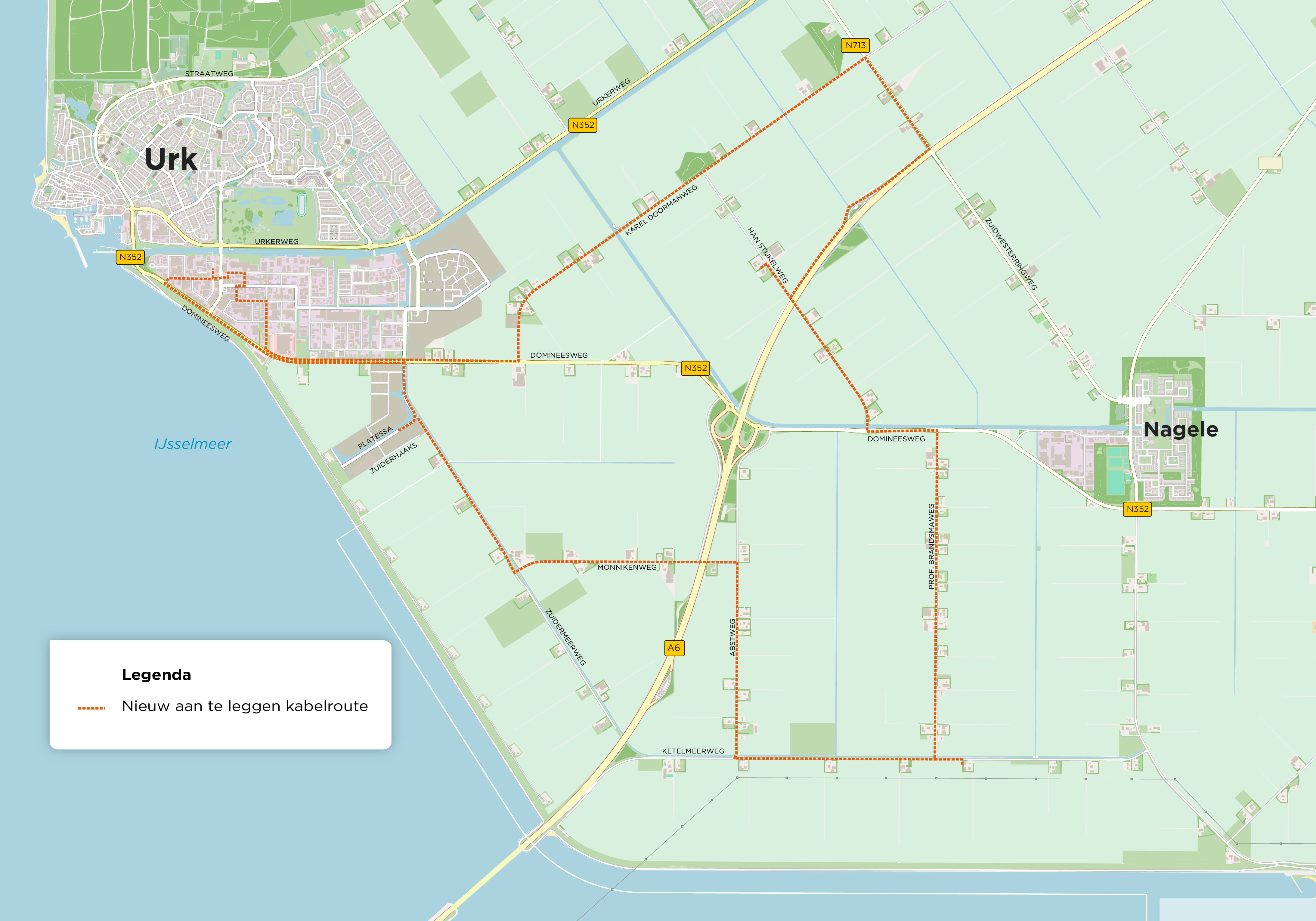This screenshot has width=1316, height=921.
Task: Click the KETELMEERWEG road label
Action: click(693, 751)
